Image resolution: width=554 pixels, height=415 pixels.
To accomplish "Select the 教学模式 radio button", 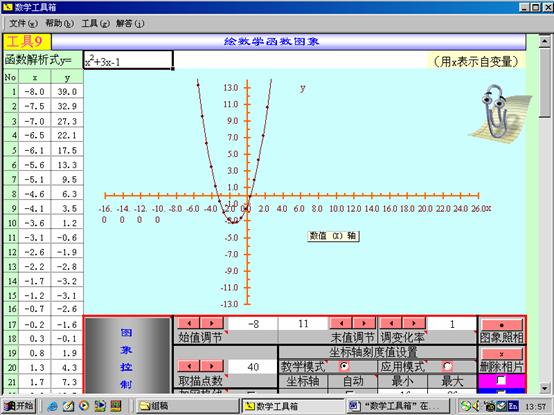I will pos(344,366).
